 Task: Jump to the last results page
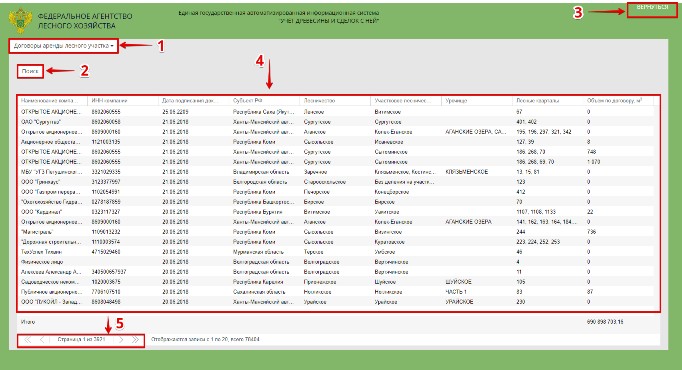pos(135,340)
